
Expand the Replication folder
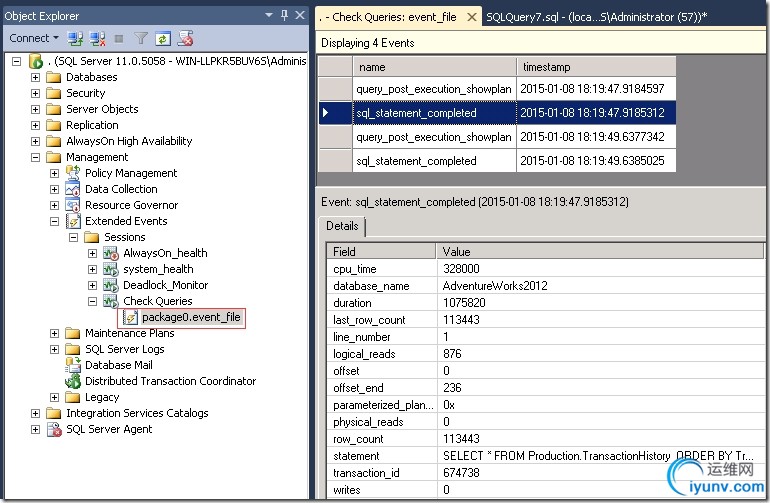[x=35, y=125]
